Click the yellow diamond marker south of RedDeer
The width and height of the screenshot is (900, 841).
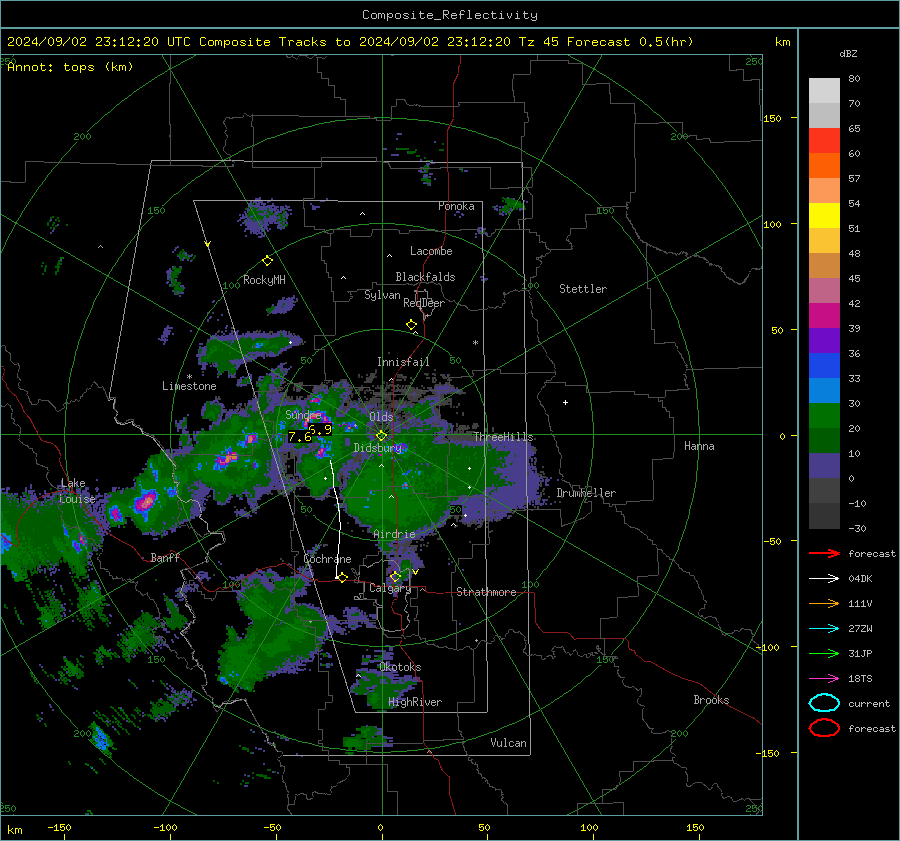point(412,325)
